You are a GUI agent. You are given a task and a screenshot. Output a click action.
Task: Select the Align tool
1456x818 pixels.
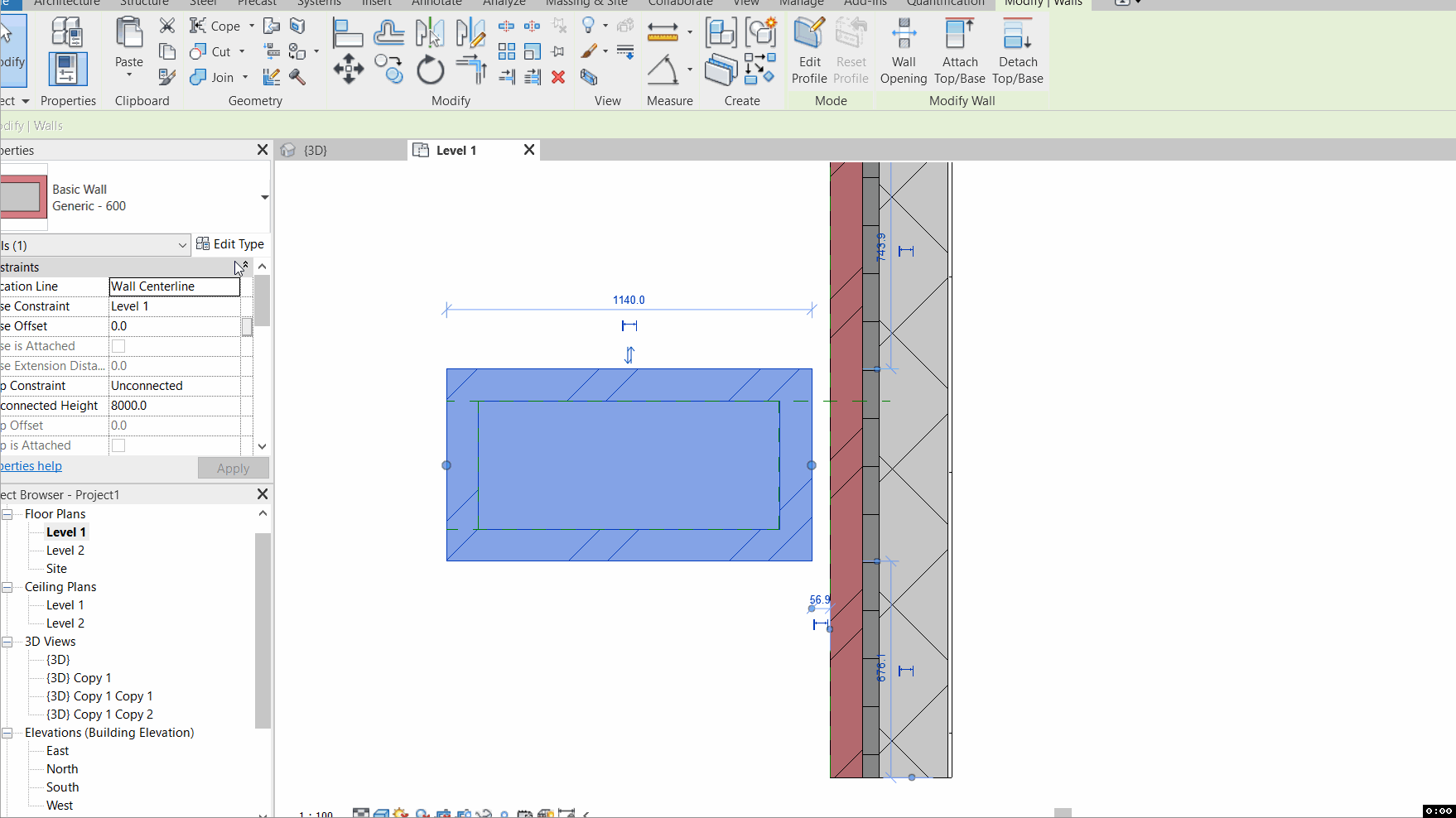348,33
